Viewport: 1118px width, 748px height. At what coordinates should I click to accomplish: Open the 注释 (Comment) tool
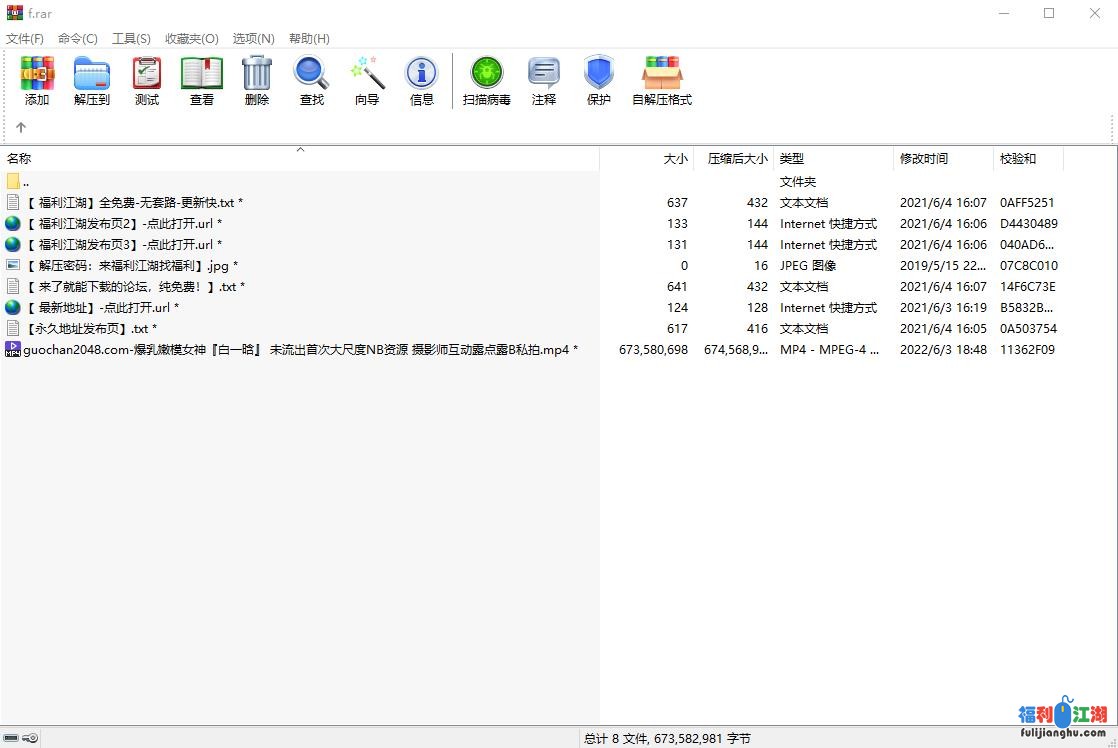[544, 80]
